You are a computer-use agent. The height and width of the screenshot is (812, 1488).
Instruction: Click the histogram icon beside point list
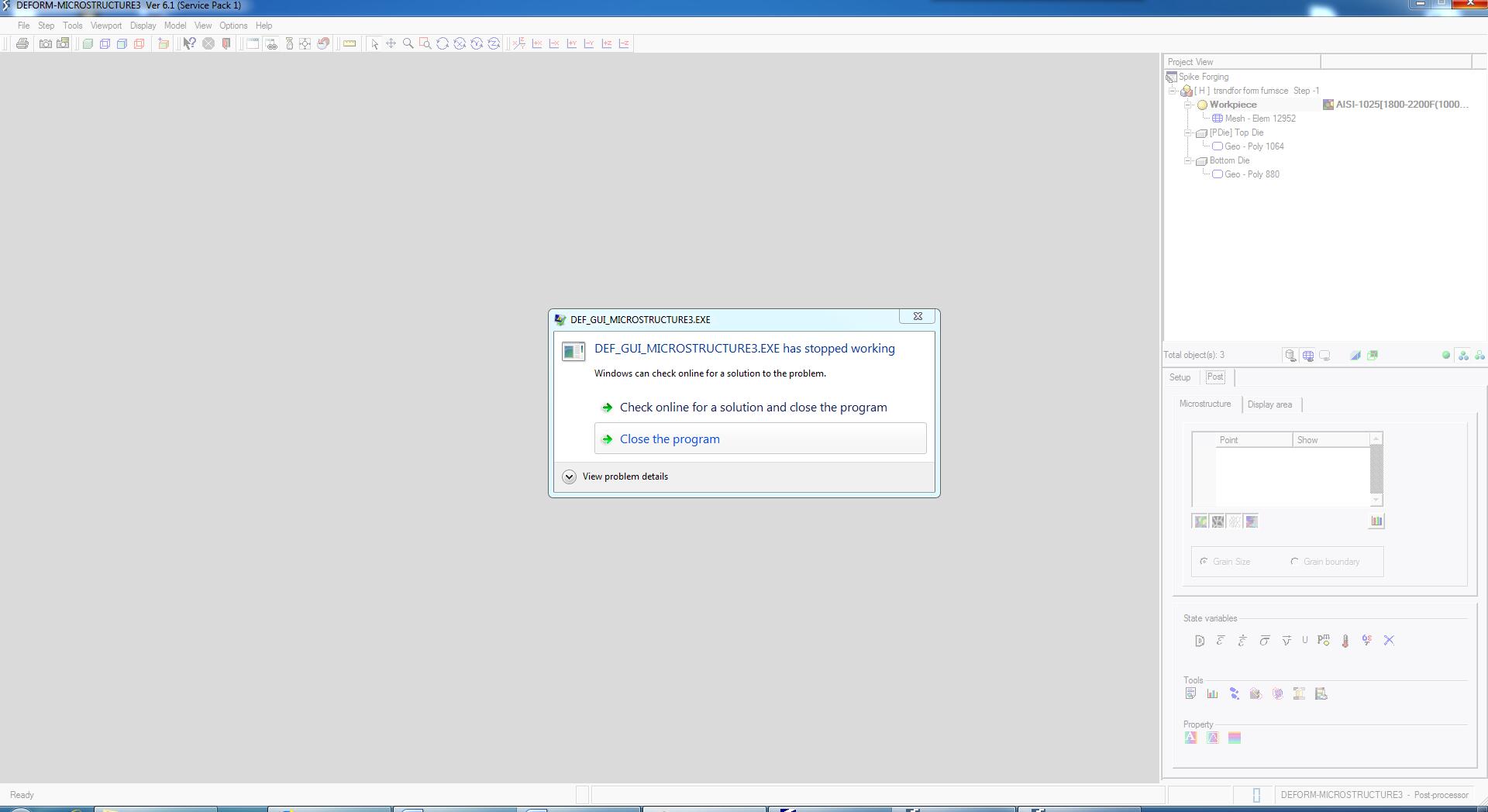coord(1376,521)
